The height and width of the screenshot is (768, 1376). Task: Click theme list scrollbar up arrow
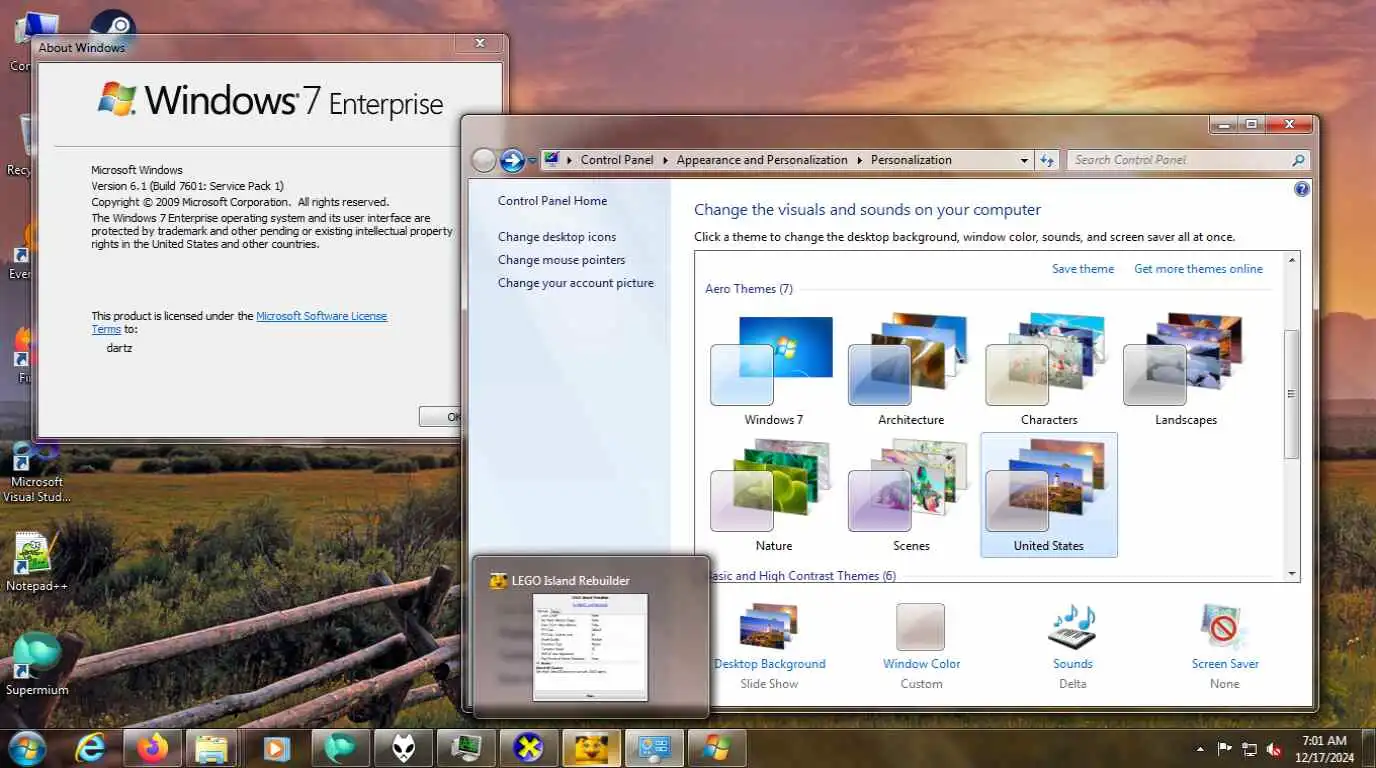(x=1291, y=261)
